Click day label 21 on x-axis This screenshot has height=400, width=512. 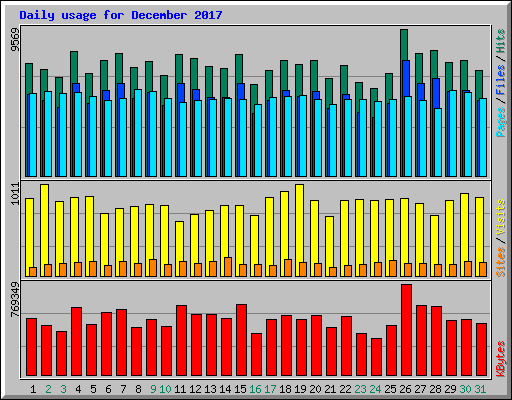(330, 389)
